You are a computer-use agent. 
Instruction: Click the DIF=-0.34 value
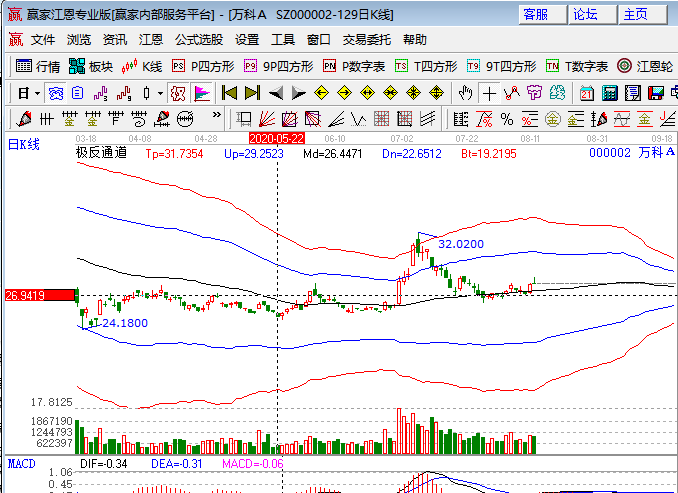(x=104, y=464)
